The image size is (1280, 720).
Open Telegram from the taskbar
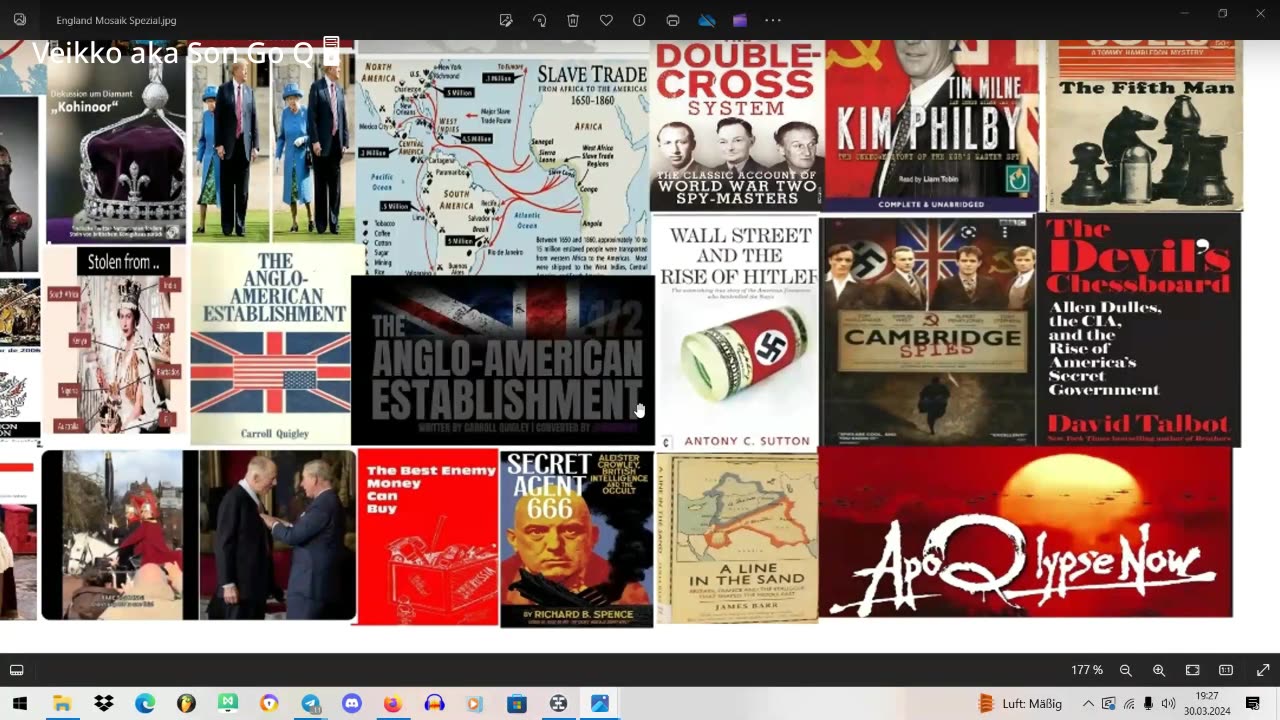click(310, 704)
